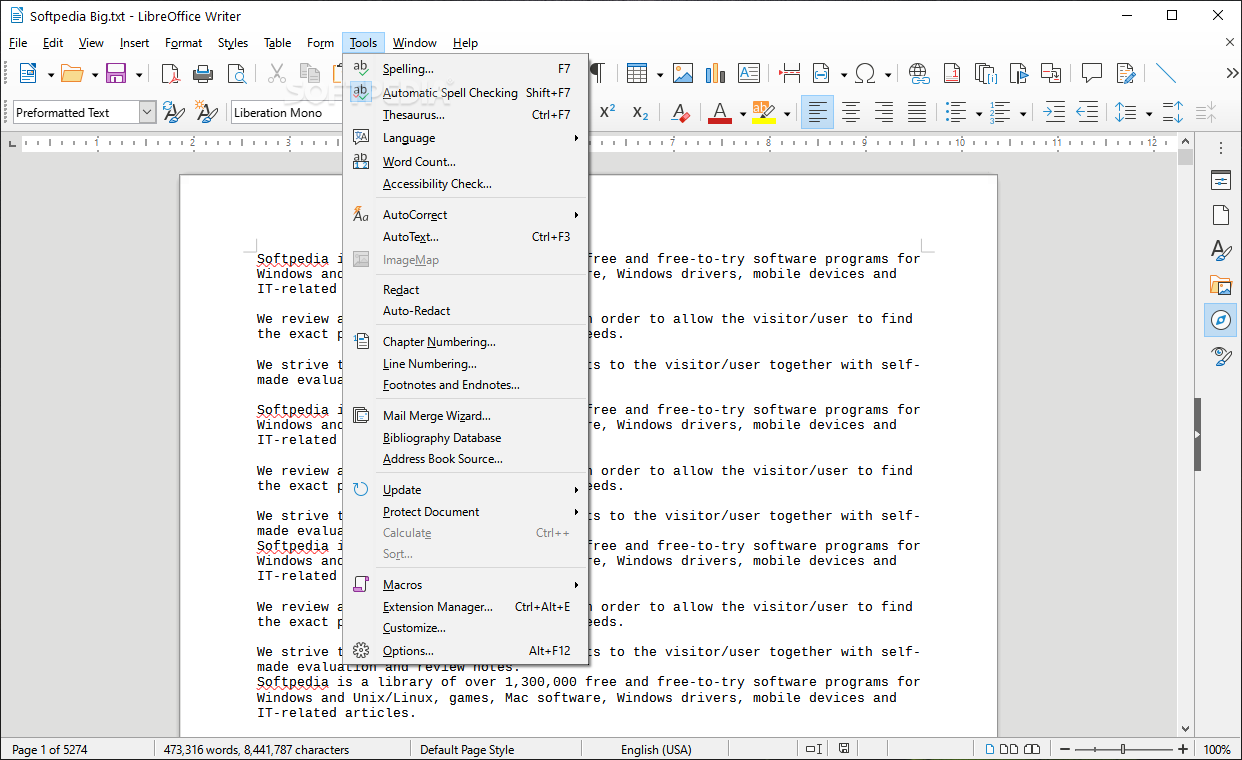Click the New document icon
Screen dimensions: 1242x760
pyautogui.click(x=27, y=73)
